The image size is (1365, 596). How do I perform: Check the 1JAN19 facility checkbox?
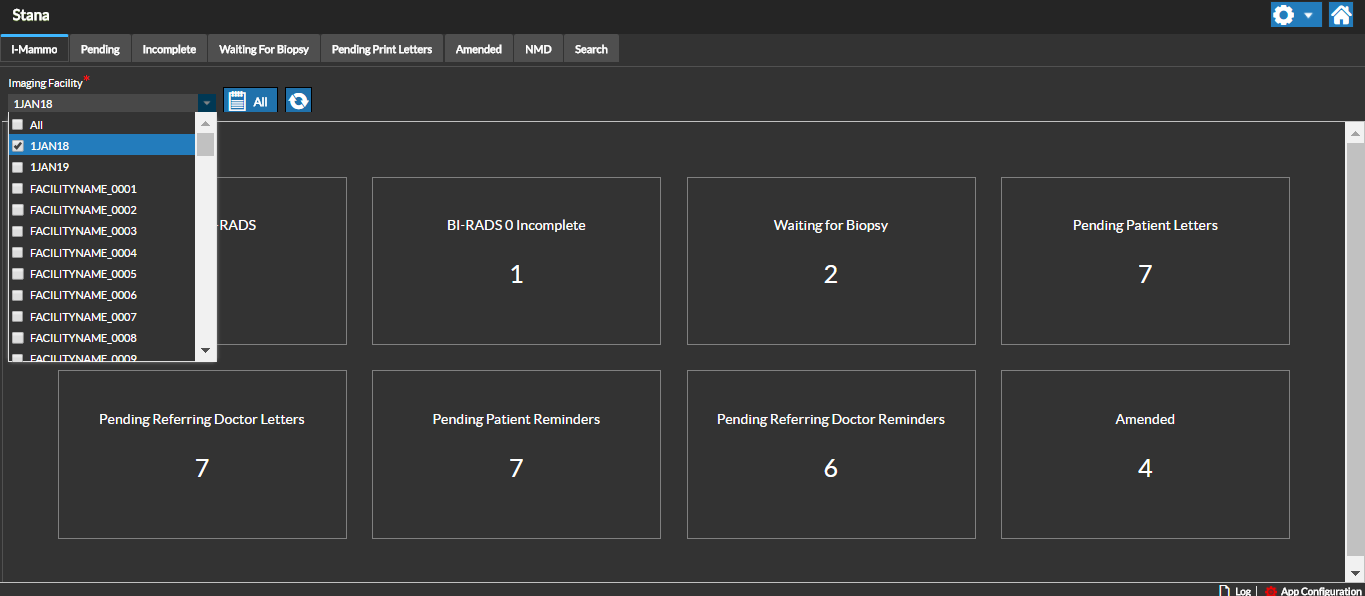(x=17, y=167)
